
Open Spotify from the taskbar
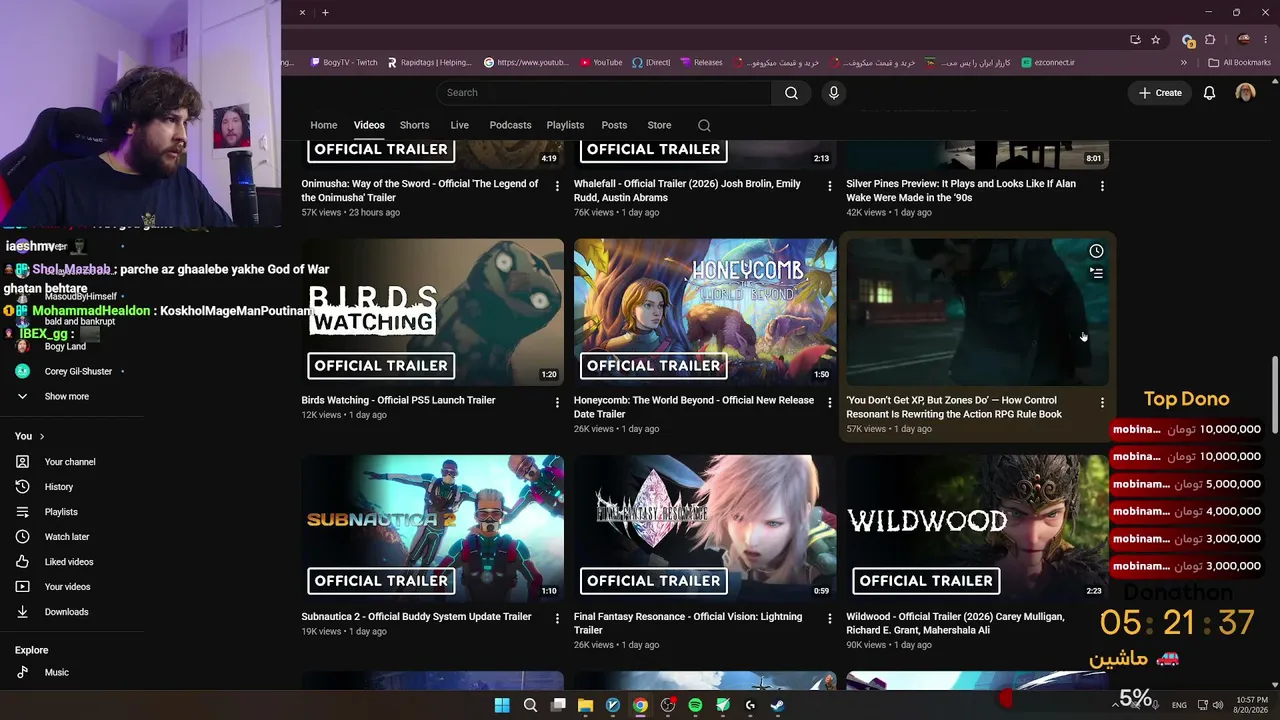695,705
